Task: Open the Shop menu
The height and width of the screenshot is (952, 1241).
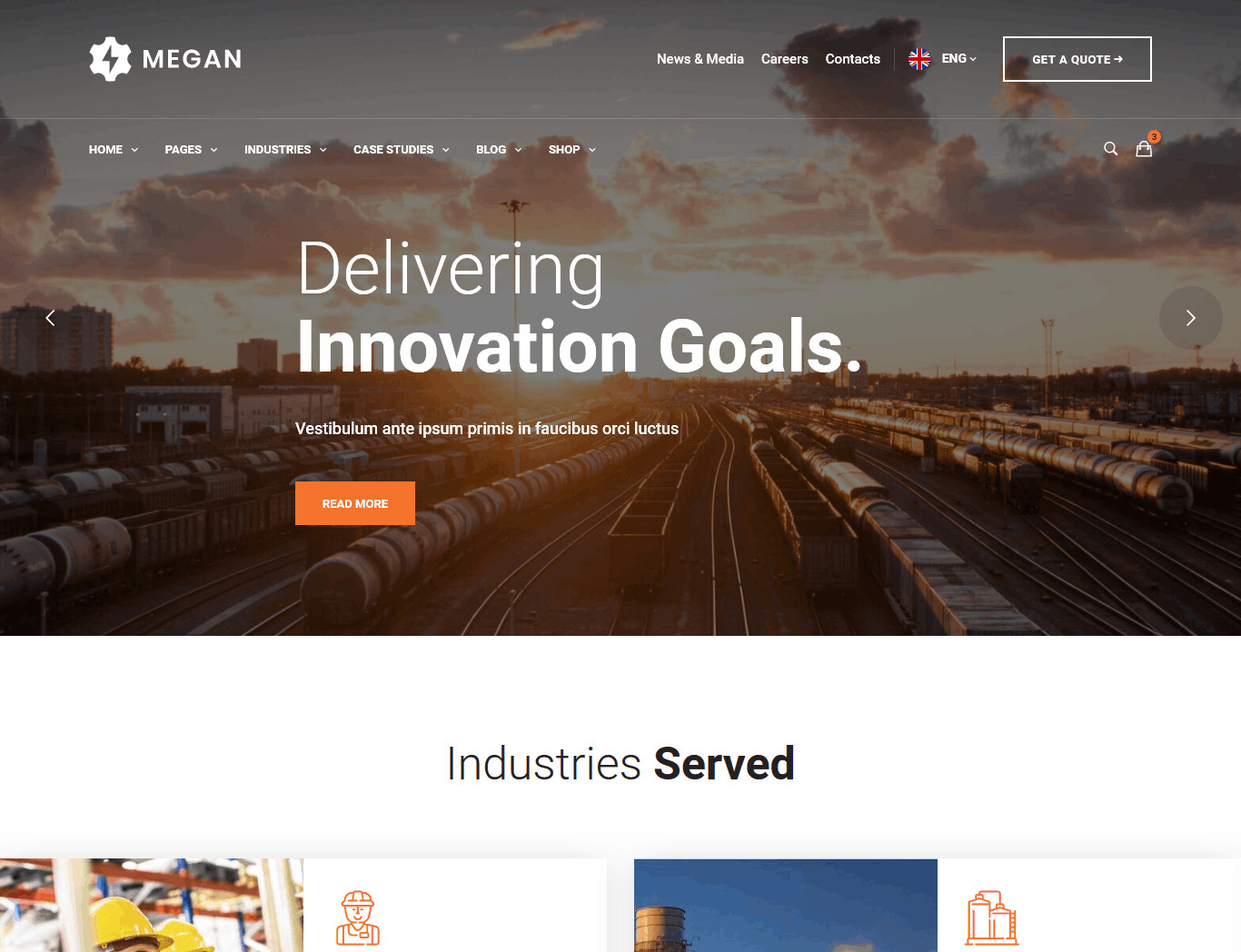Action: pyautogui.click(x=571, y=150)
